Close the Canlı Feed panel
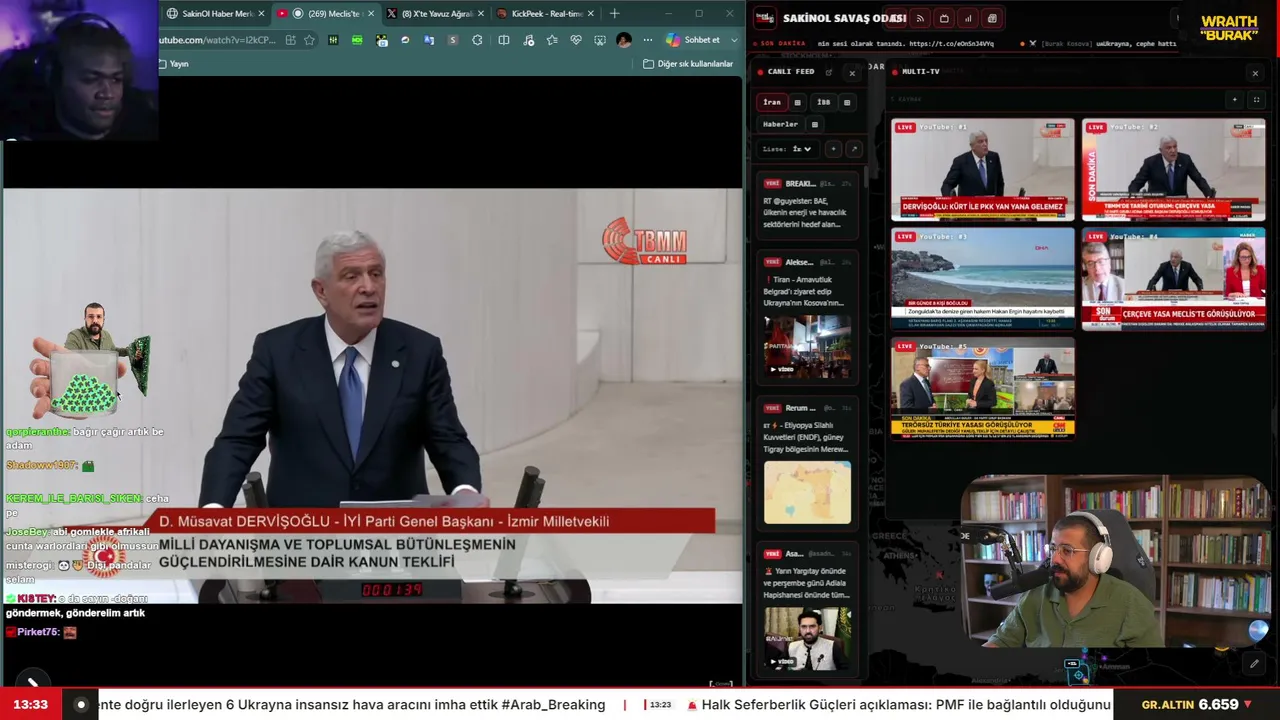Screen dimensions: 1280x720 click(852, 73)
